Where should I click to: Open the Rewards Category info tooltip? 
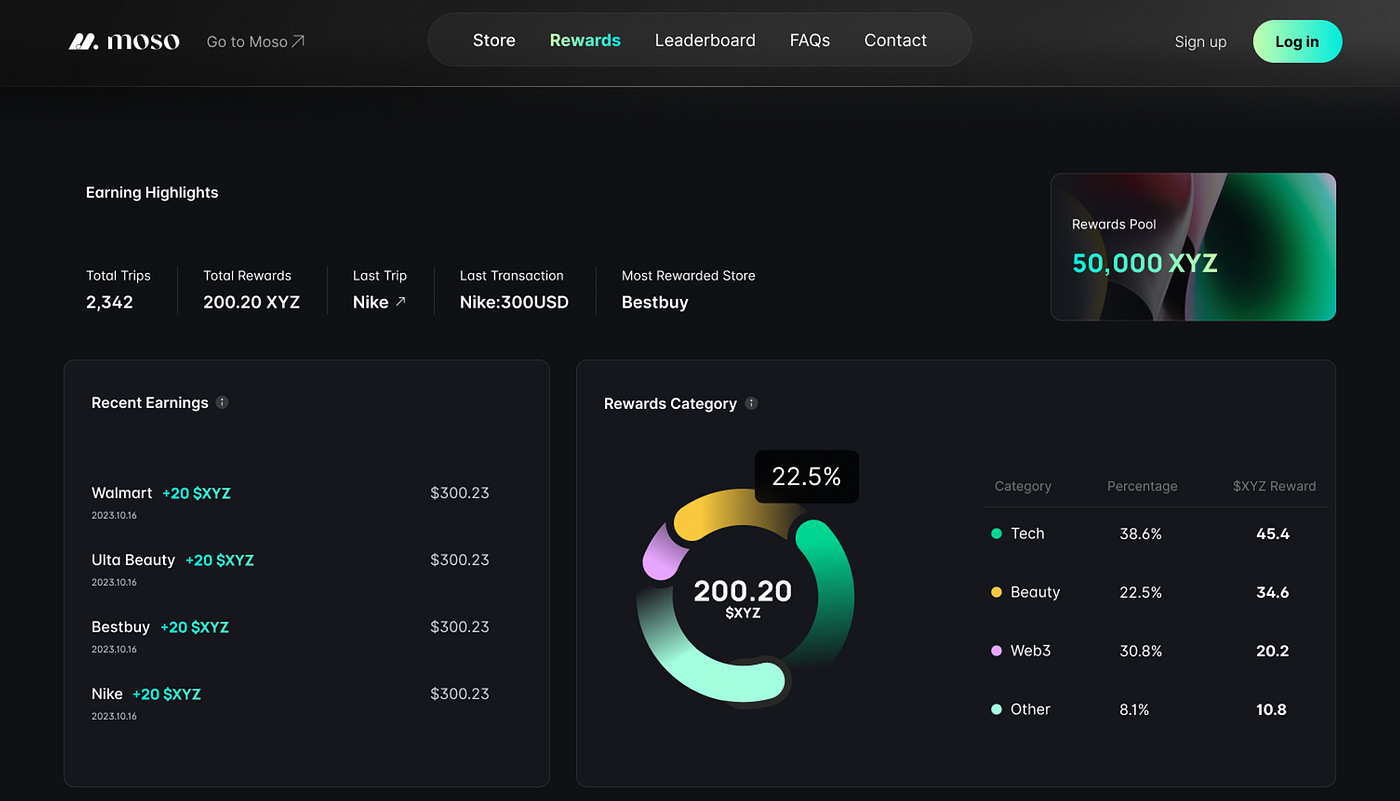click(751, 404)
